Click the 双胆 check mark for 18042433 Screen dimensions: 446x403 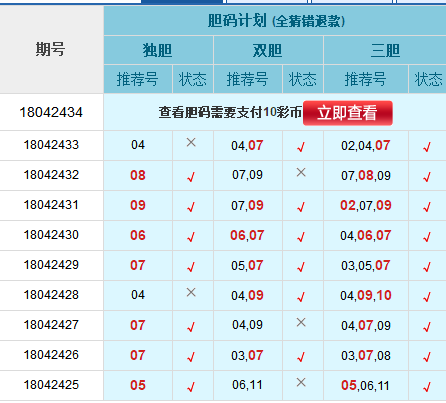pyautogui.click(x=301, y=147)
